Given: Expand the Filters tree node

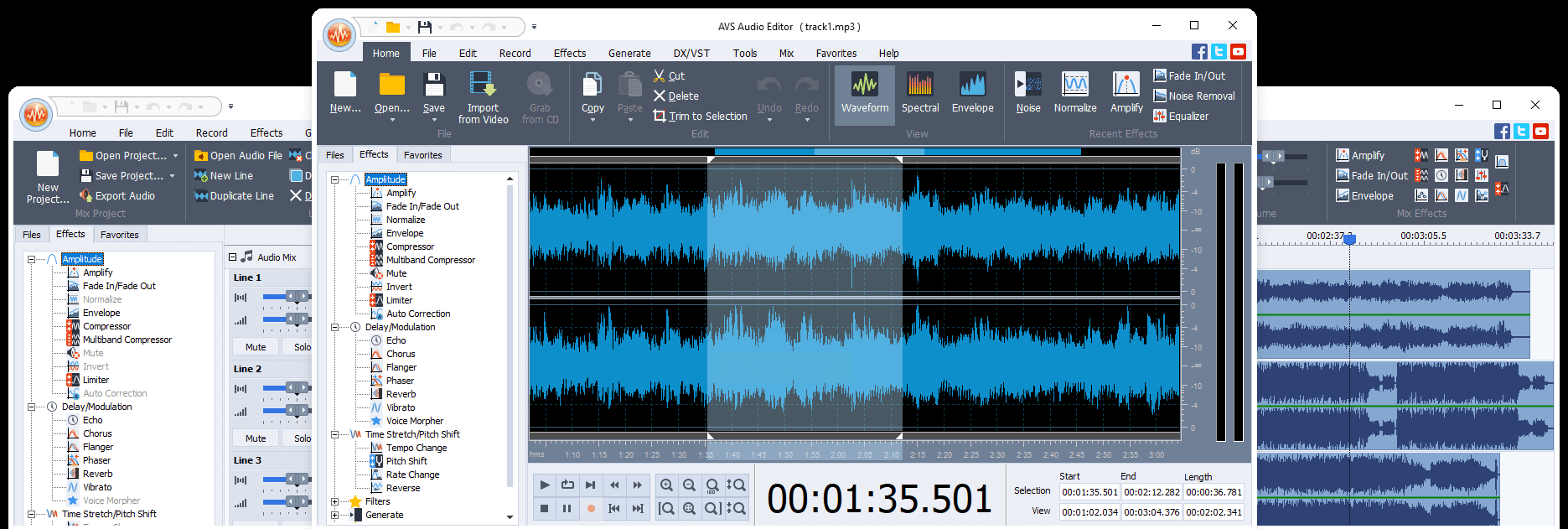Looking at the screenshot, I should click(x=335, y=502).
